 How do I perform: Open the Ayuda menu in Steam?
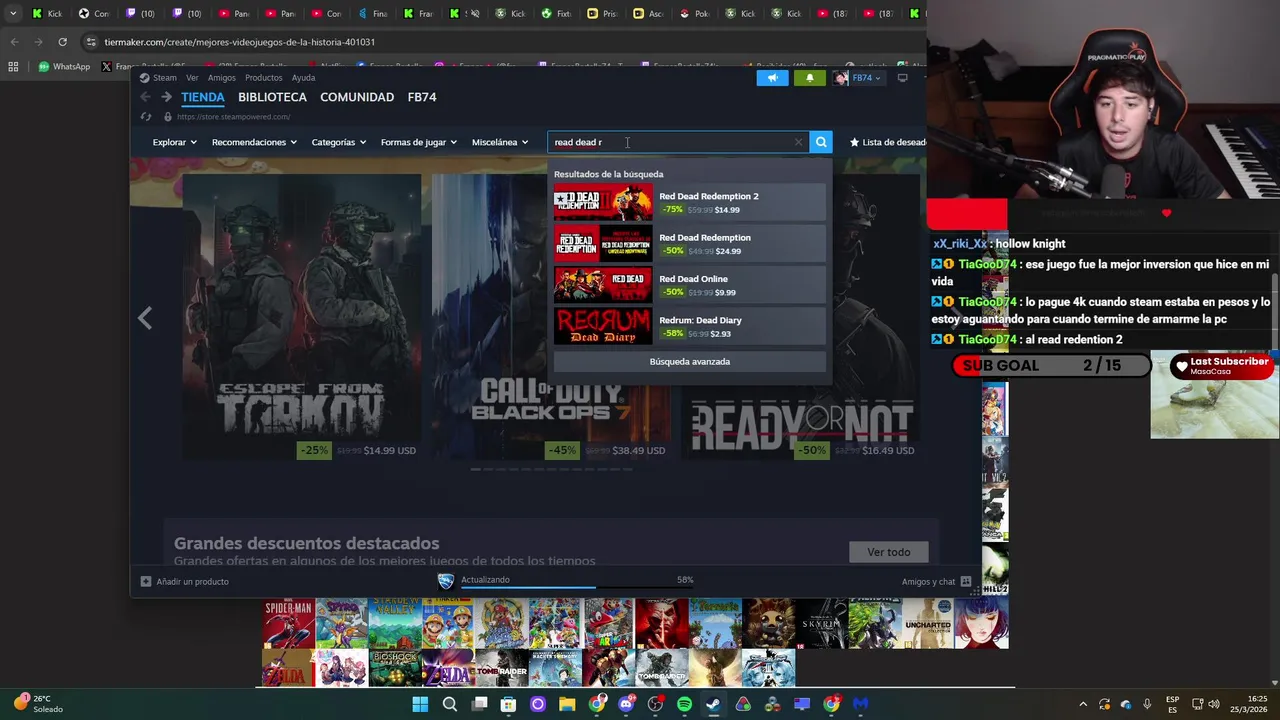(x=303, y=78)
